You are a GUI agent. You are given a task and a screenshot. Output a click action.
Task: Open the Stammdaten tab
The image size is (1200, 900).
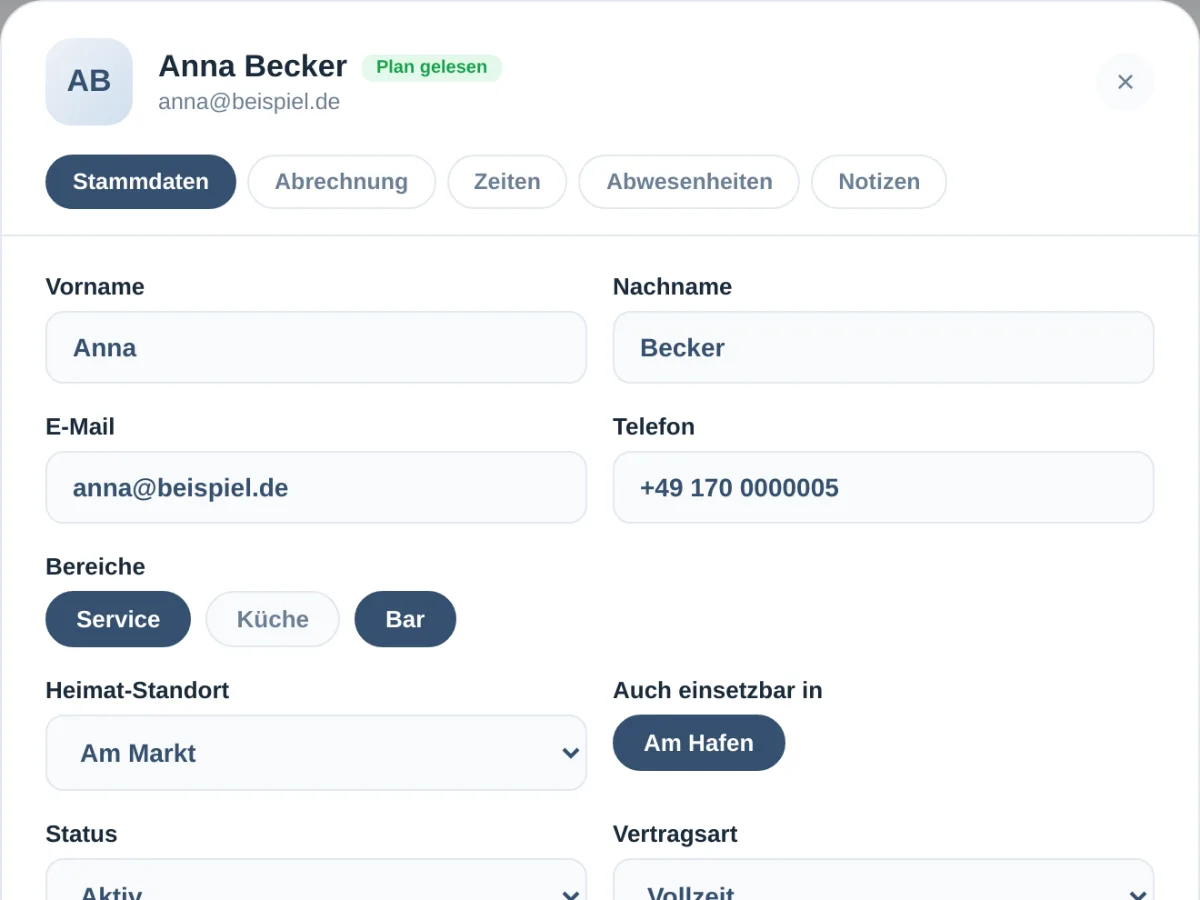click(141, 182)
